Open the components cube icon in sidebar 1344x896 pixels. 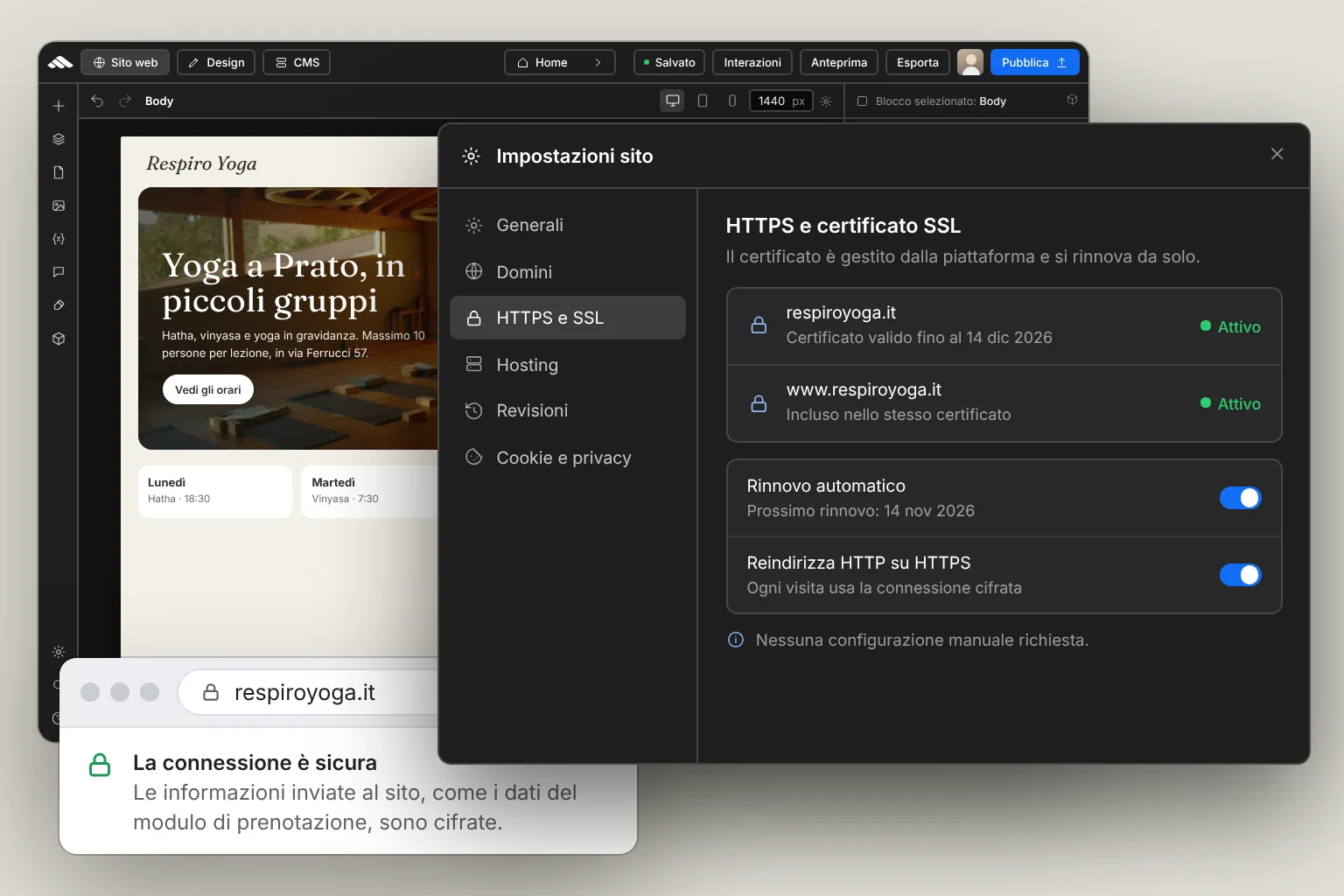[59, 339]
